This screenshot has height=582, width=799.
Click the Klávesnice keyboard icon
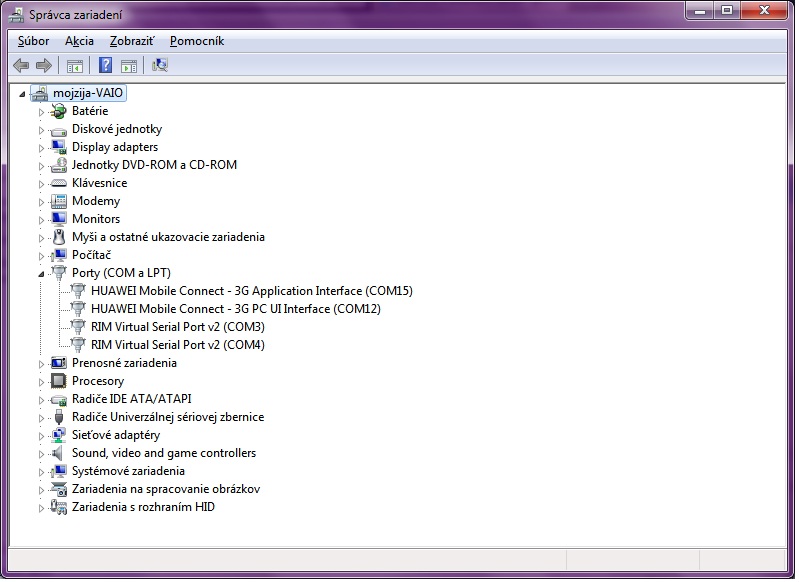tap(59, 183)
